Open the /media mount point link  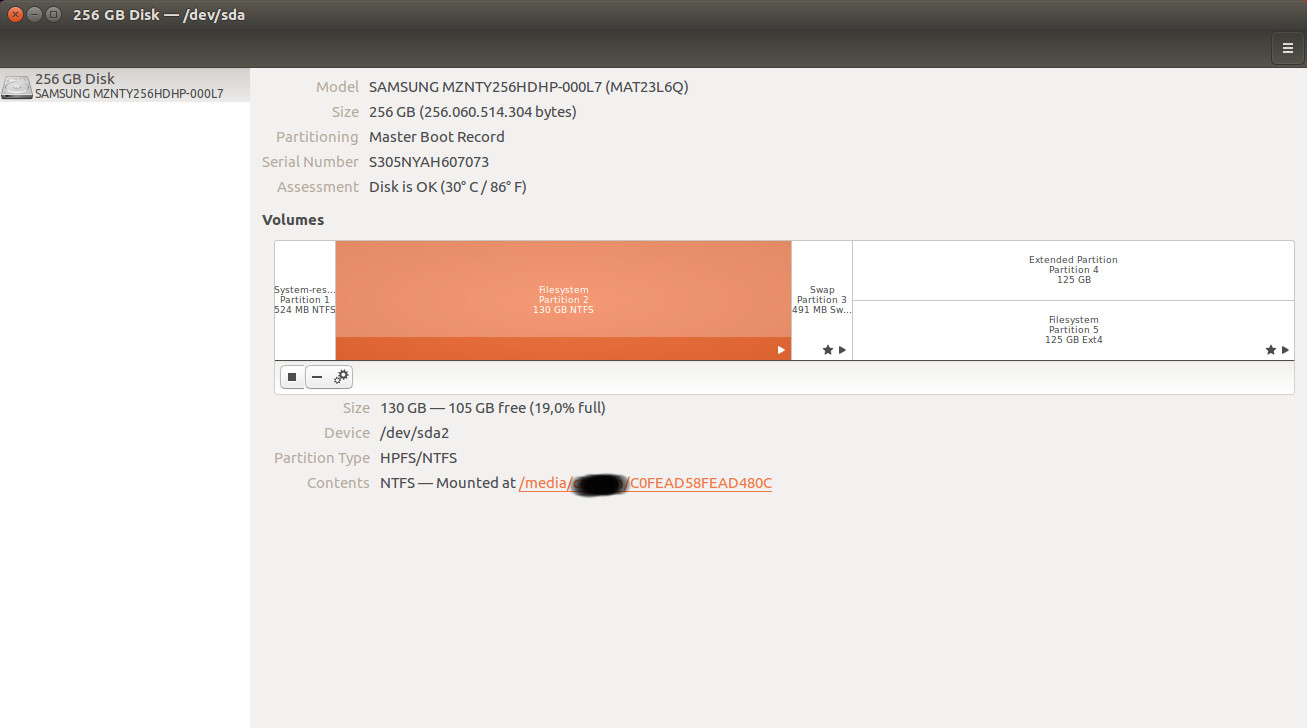click(645, 483)
